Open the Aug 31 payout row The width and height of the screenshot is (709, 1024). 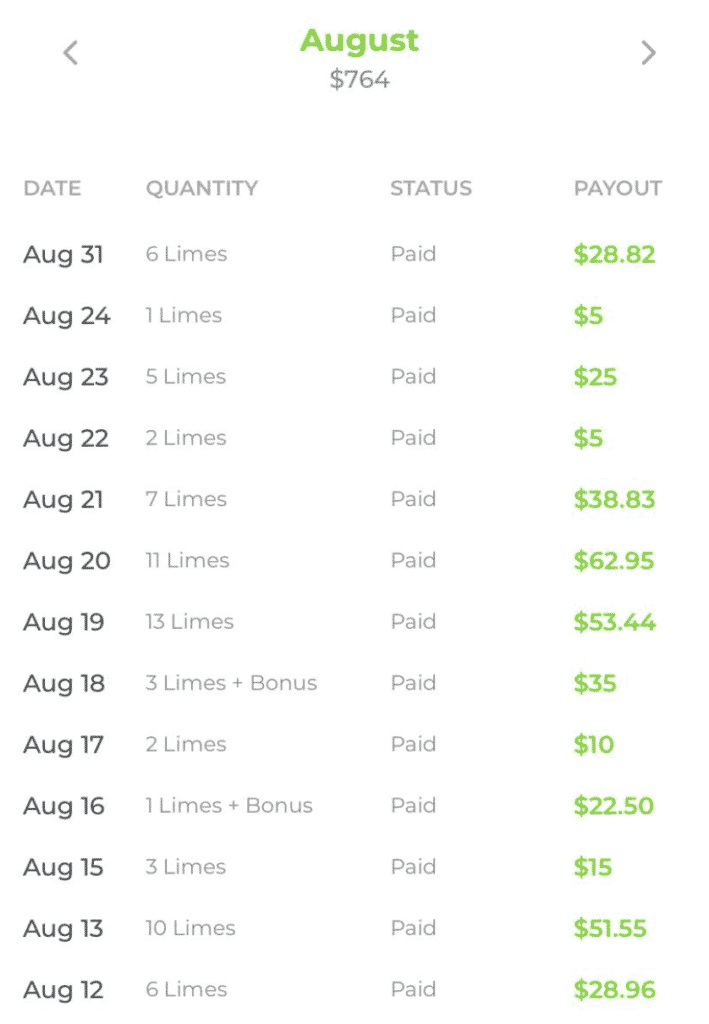point(354,254)
